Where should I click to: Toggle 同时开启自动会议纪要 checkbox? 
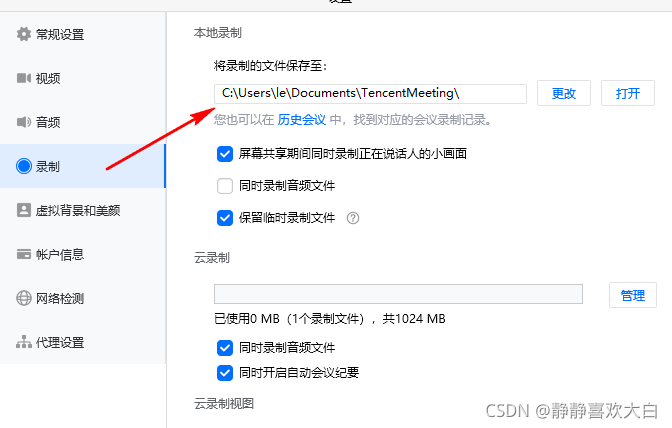click(225, 373)
